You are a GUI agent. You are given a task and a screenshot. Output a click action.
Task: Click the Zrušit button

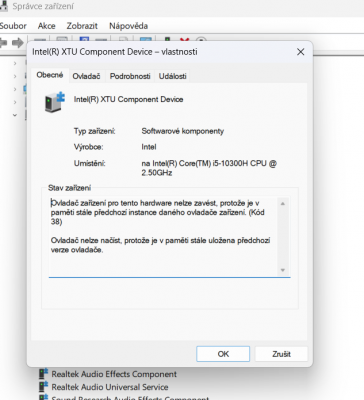click(281, 354)
